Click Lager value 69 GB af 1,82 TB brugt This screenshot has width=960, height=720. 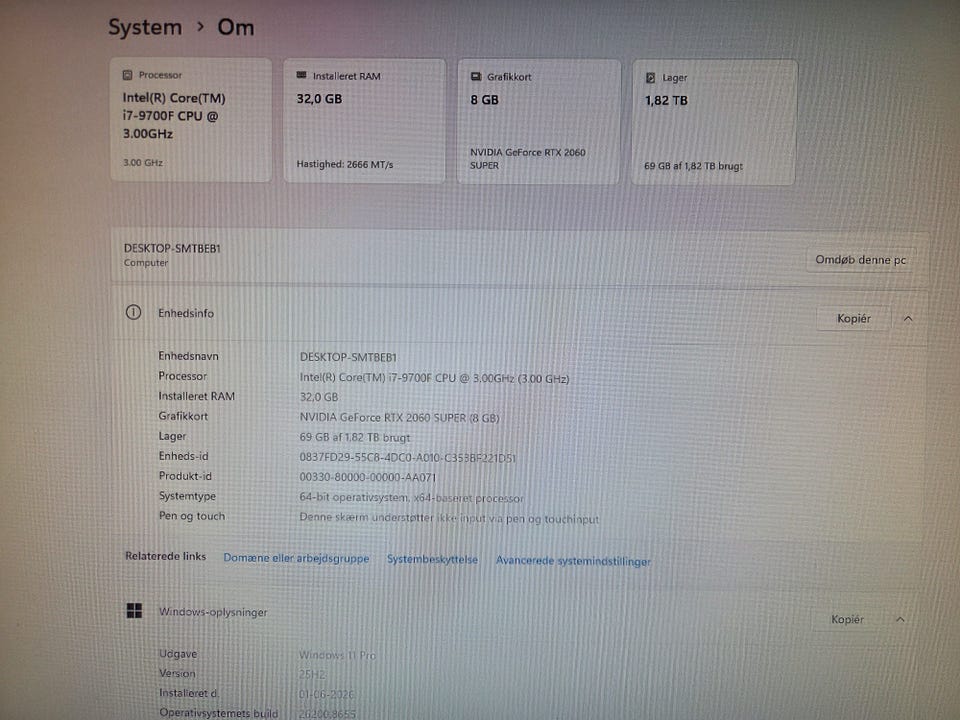point(354,437)
